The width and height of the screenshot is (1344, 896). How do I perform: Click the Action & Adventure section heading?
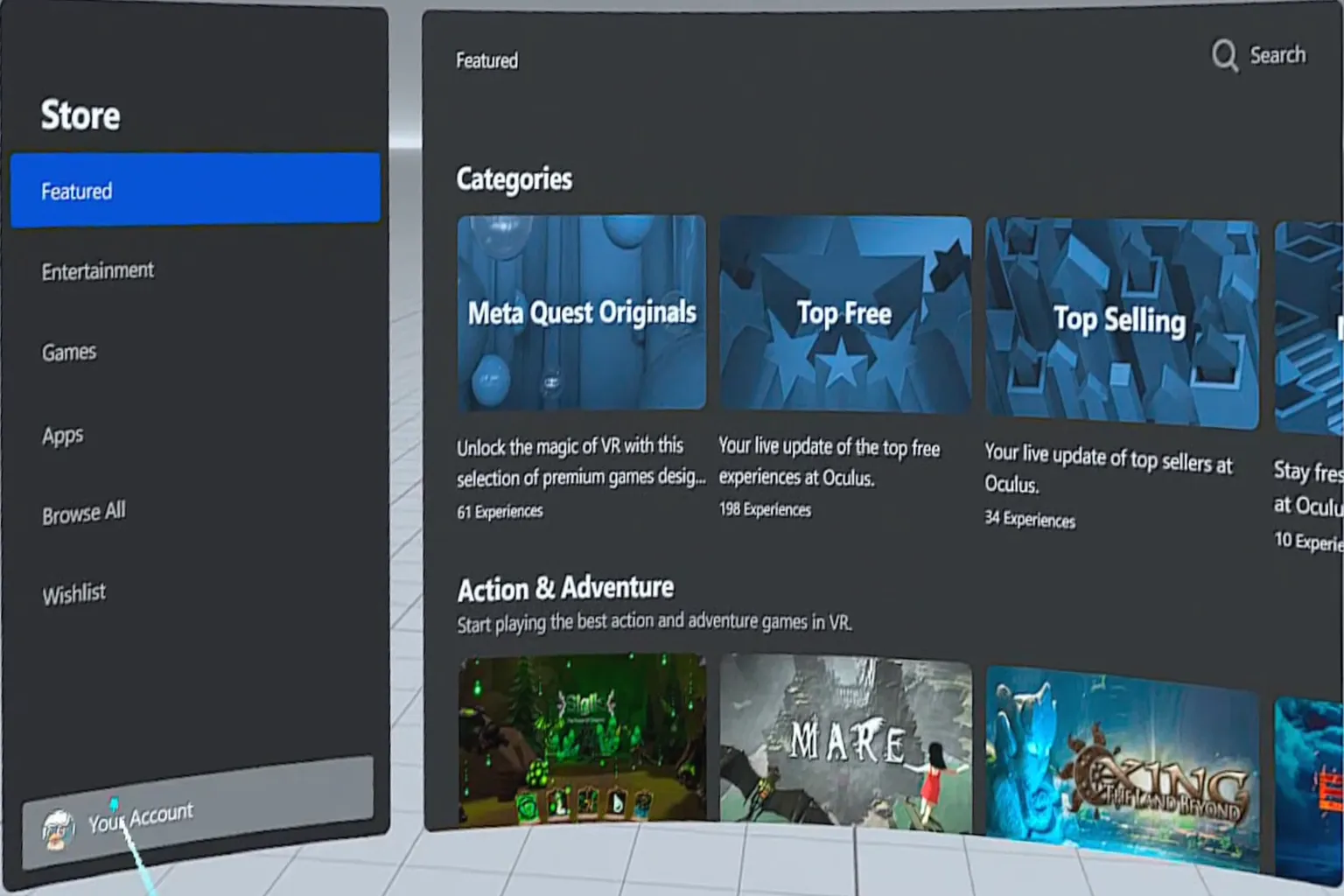coord(564,587)
